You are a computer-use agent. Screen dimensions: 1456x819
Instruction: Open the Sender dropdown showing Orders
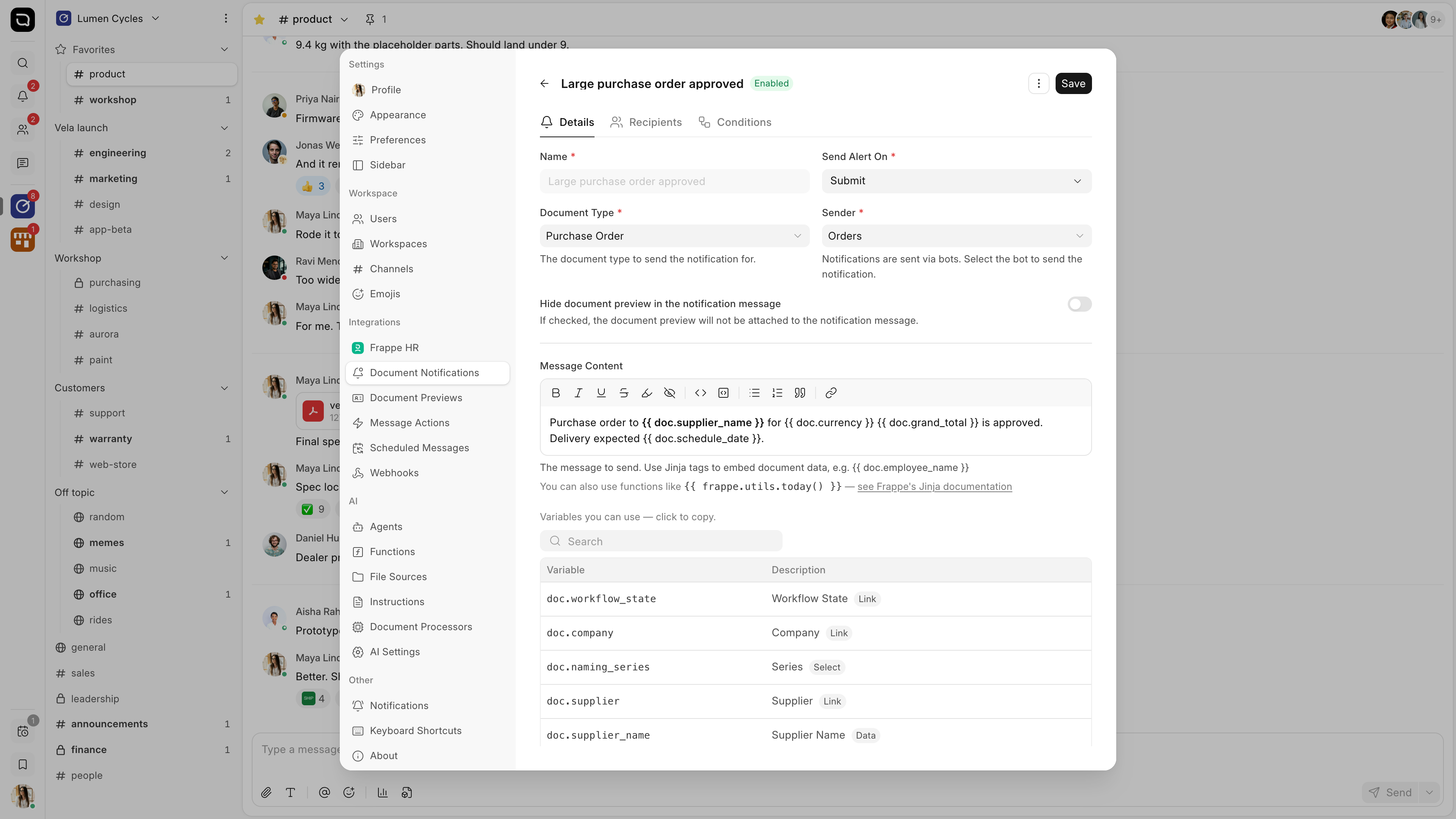[x=956, y=236]
